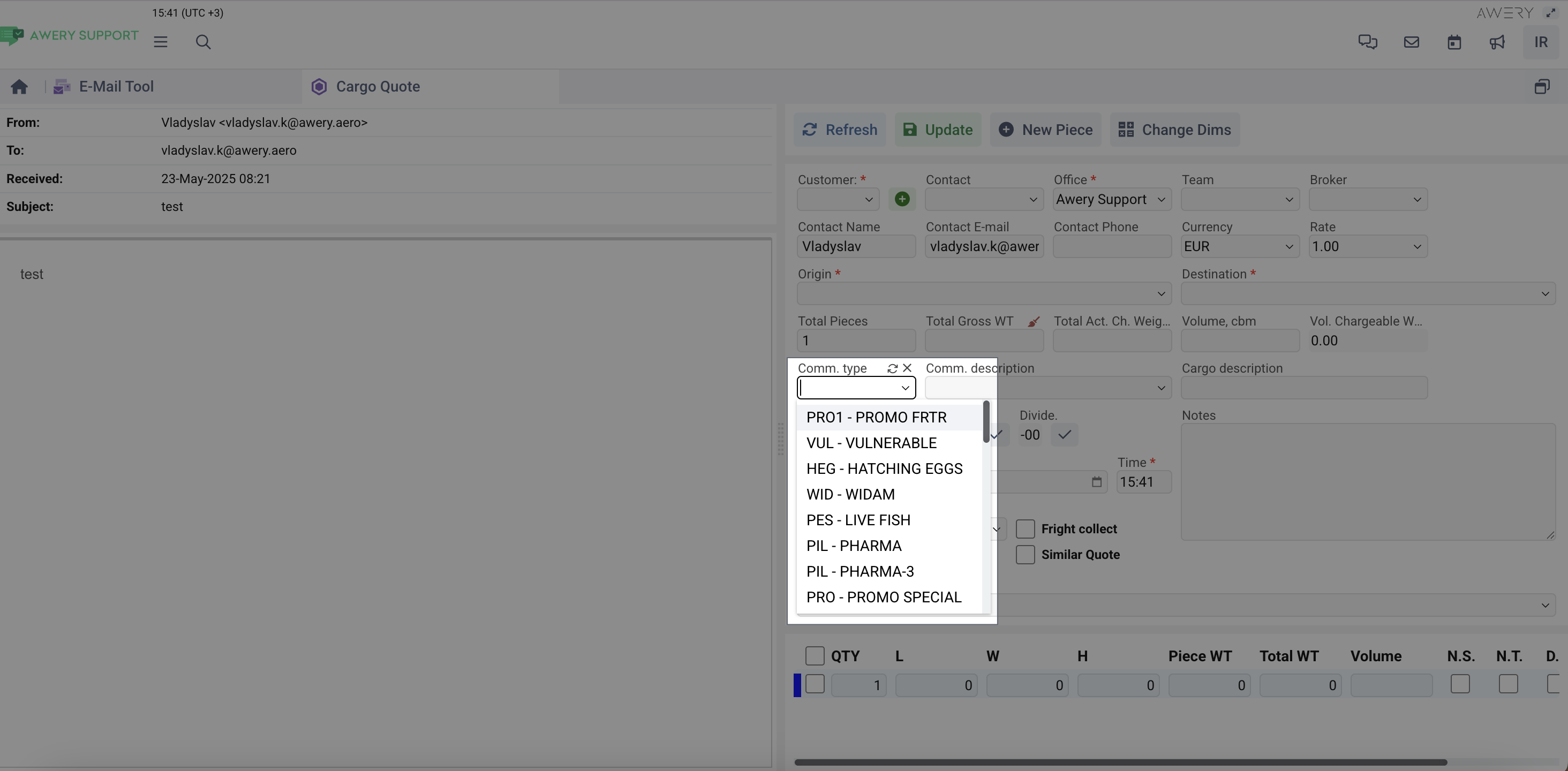Click the Total Gross WT brush icon
Image resolution: width=1568 pixels, height=771 pixels.
click(x=1033, y=321)
